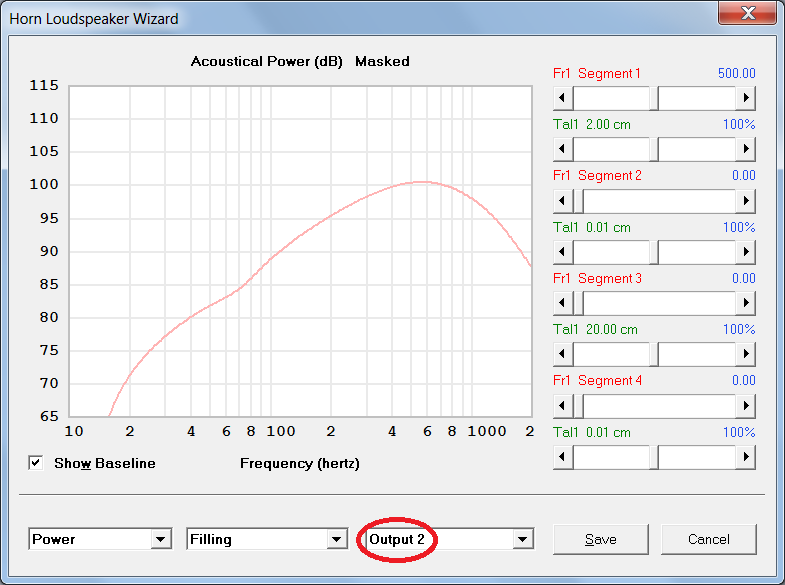The image size is (785, 585).
Task: Click the Cancel button
Action: 708,539
